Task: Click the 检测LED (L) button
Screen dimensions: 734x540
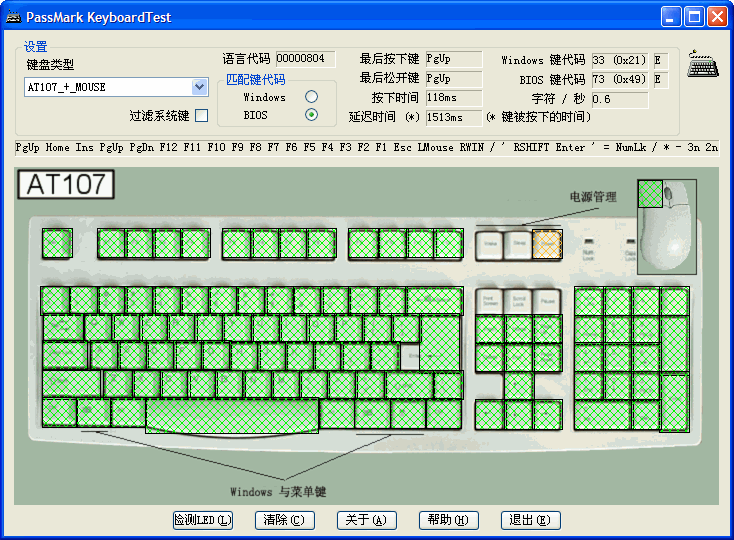Action: tap(203, 520)
